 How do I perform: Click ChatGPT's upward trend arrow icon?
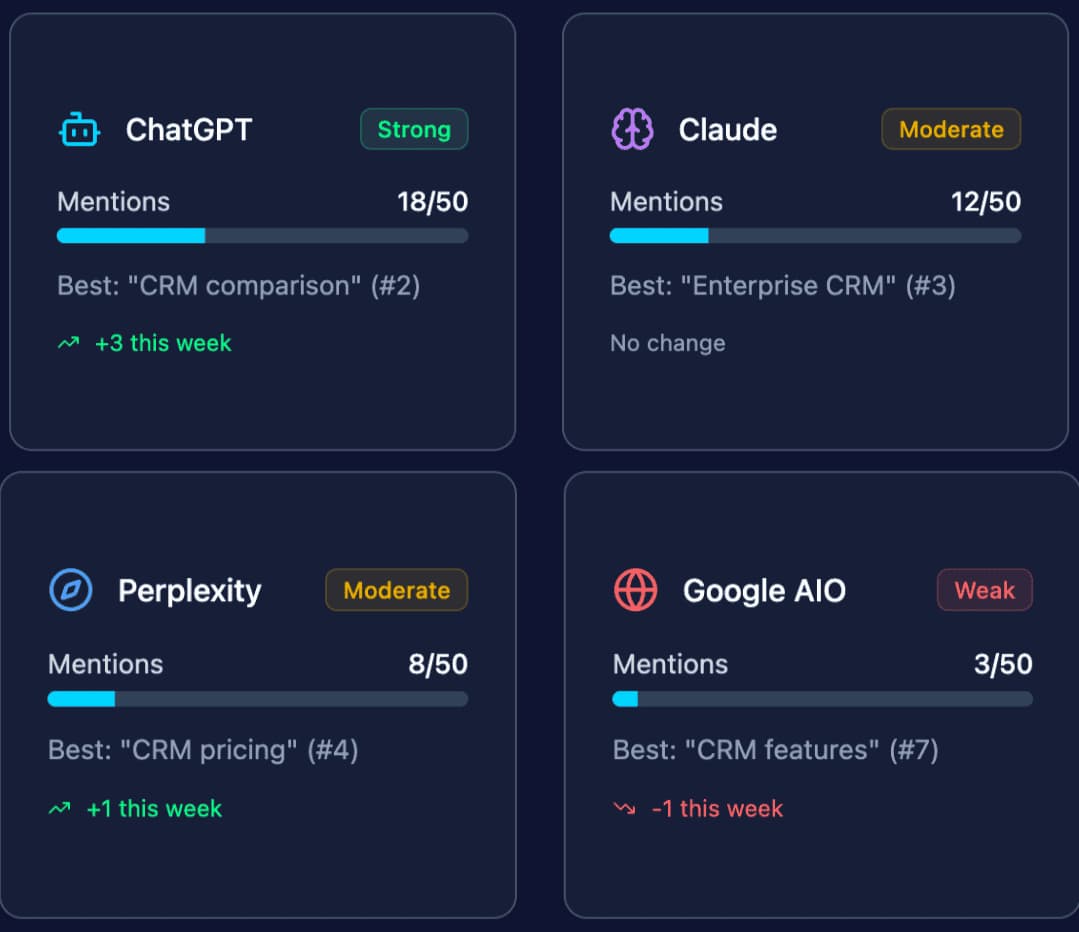[68, 343]
